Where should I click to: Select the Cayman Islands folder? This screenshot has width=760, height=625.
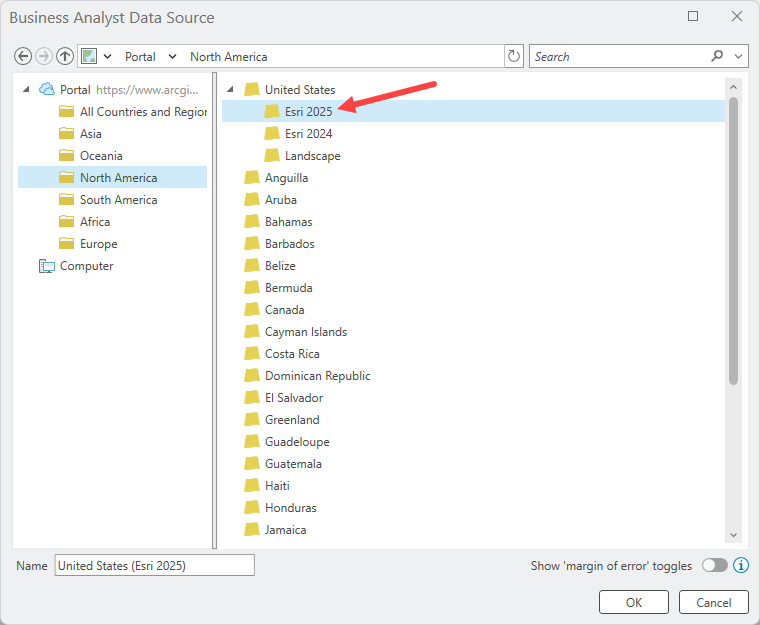[296, 332]
